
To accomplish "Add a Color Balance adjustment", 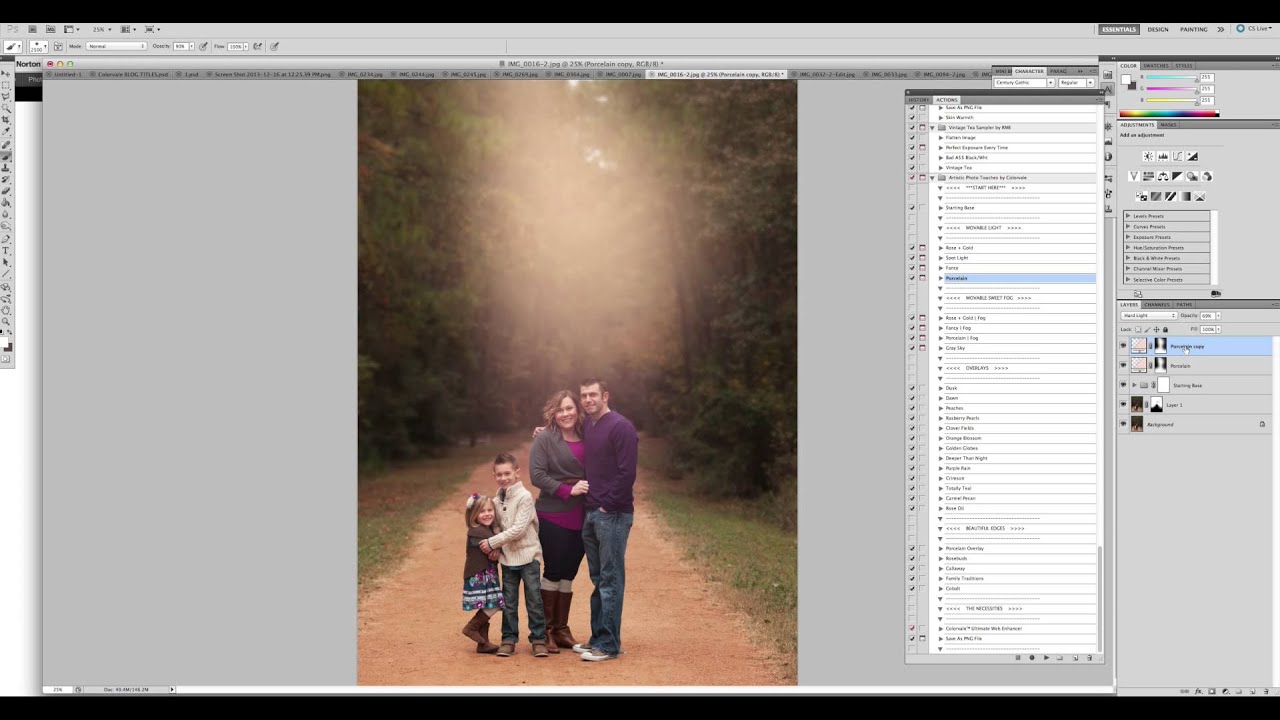I will [1163, 177].
